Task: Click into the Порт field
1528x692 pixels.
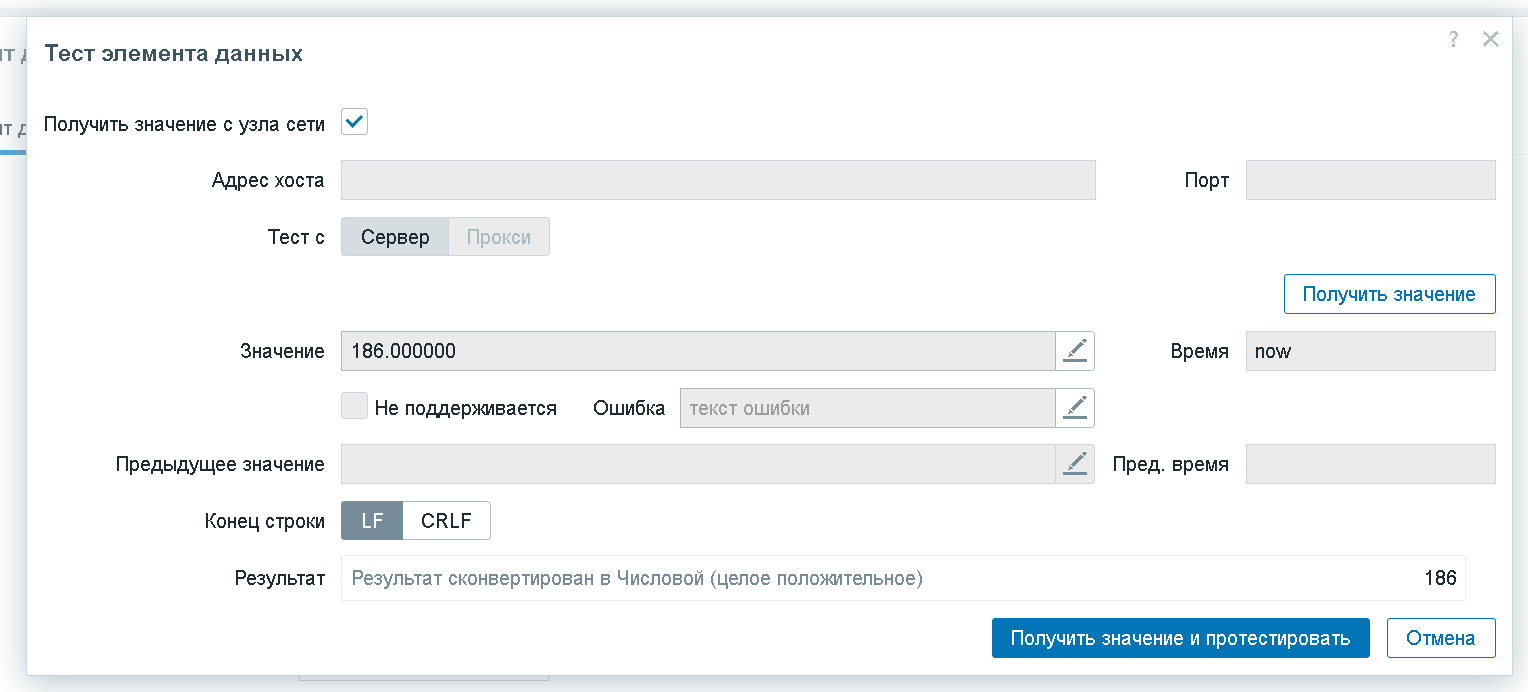Action: [1370, 181]
